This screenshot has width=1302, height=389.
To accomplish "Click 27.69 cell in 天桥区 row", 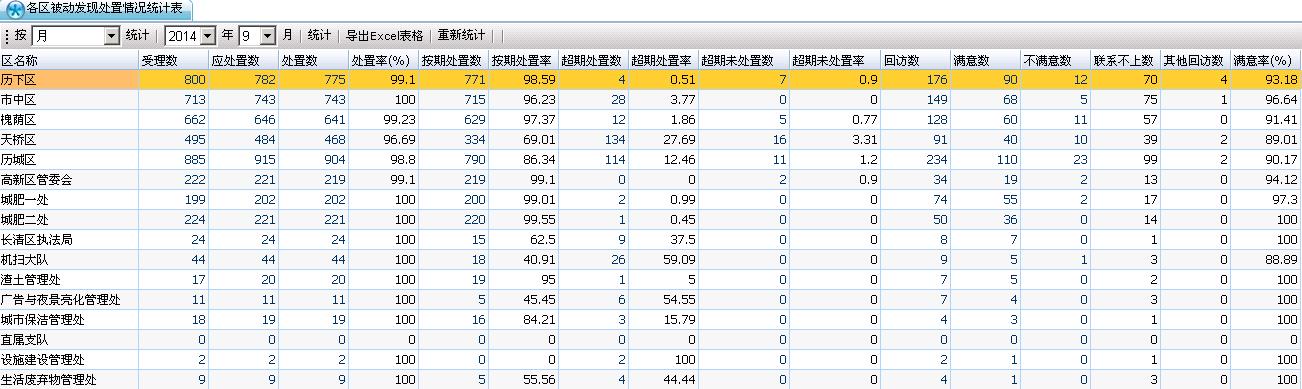I will pyautogui.click(x=663, y=140).
